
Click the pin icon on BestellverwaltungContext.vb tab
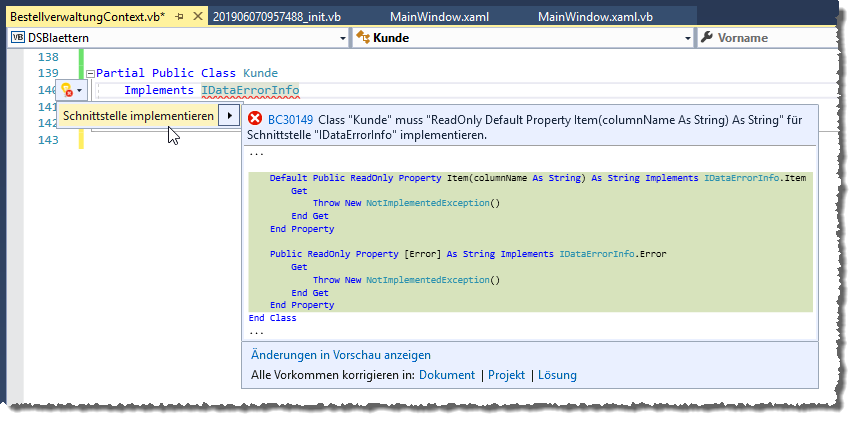pyautogui.click(x=178, y=18)
